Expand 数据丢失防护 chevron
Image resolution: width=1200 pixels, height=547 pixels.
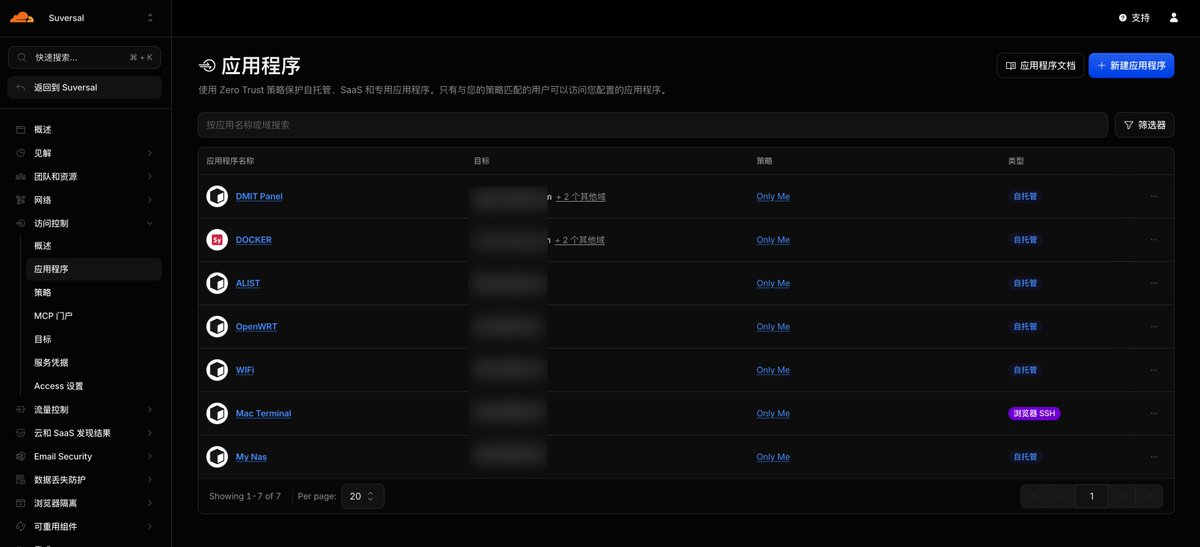tap(149, 480)
